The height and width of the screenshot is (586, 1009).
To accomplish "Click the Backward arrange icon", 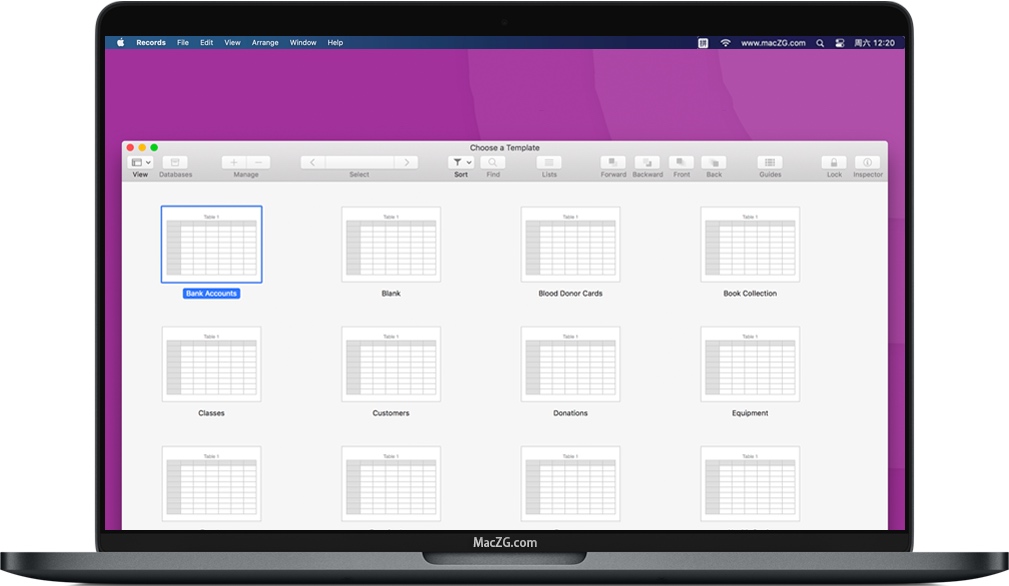I will (647, 162).
